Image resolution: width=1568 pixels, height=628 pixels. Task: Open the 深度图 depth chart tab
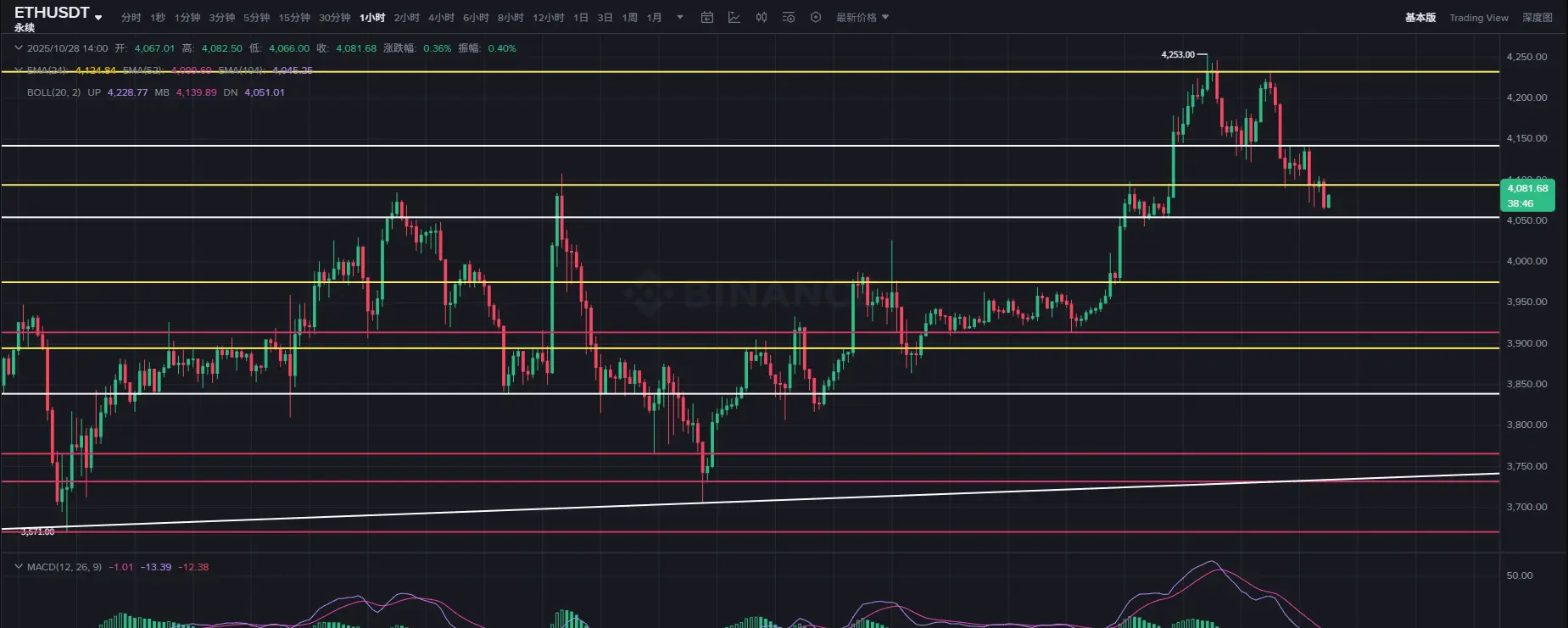pyautogui.click(x=1537, y=18)
